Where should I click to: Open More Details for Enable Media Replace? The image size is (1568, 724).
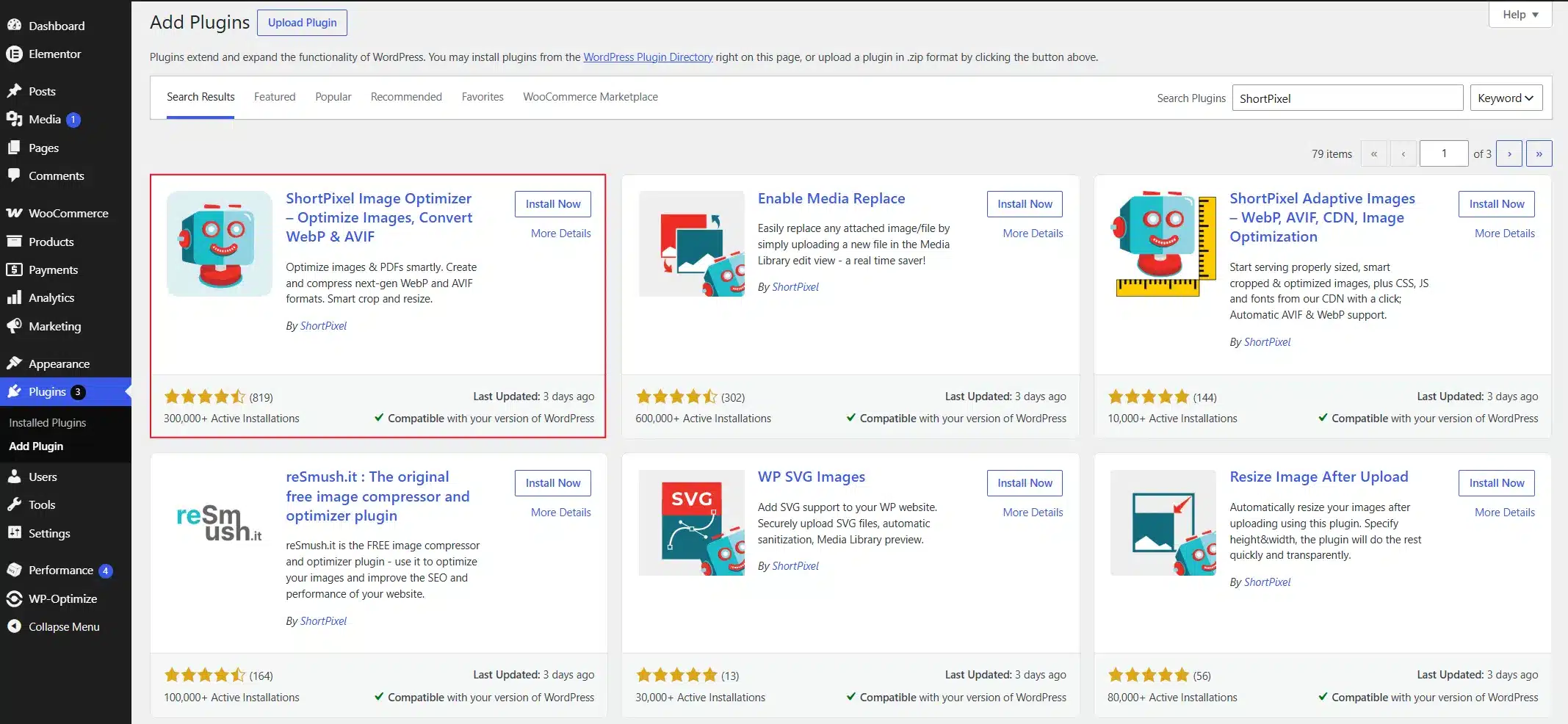point(1033,234)
